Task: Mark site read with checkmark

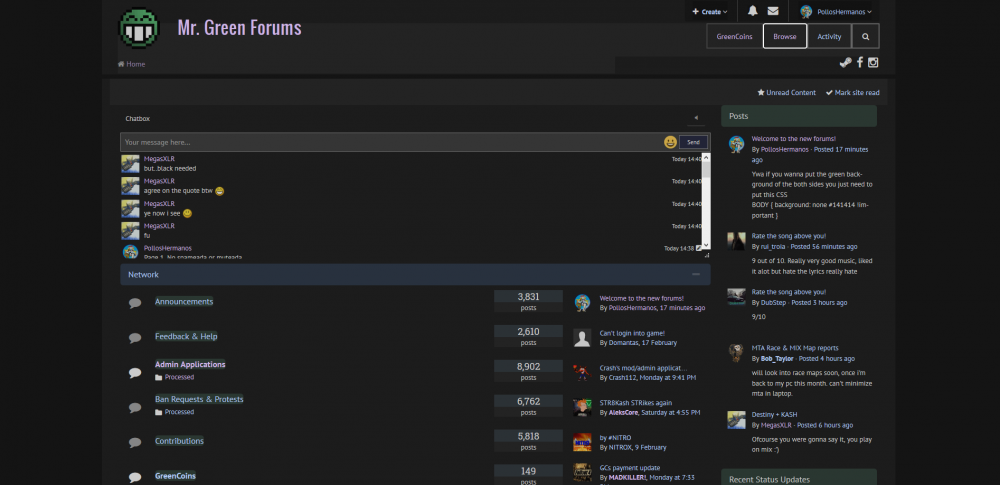Action: pos(852,92)
